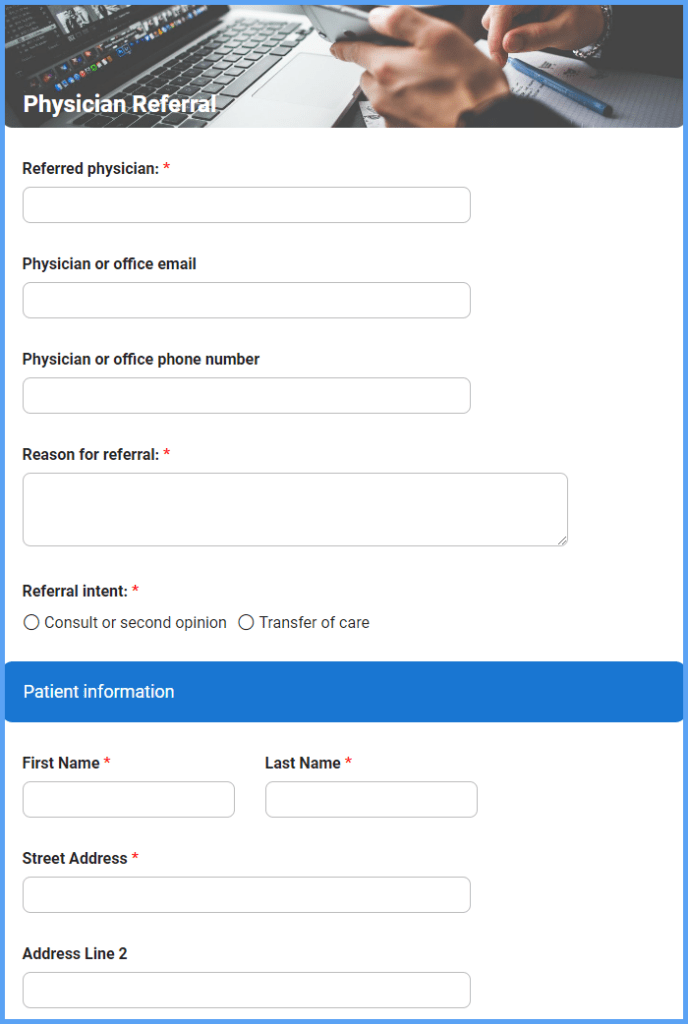Image resolution: width=688 pixels, height=1024 pixels.
Task: Click the First Name required asterisk
Action: point(106,762)
